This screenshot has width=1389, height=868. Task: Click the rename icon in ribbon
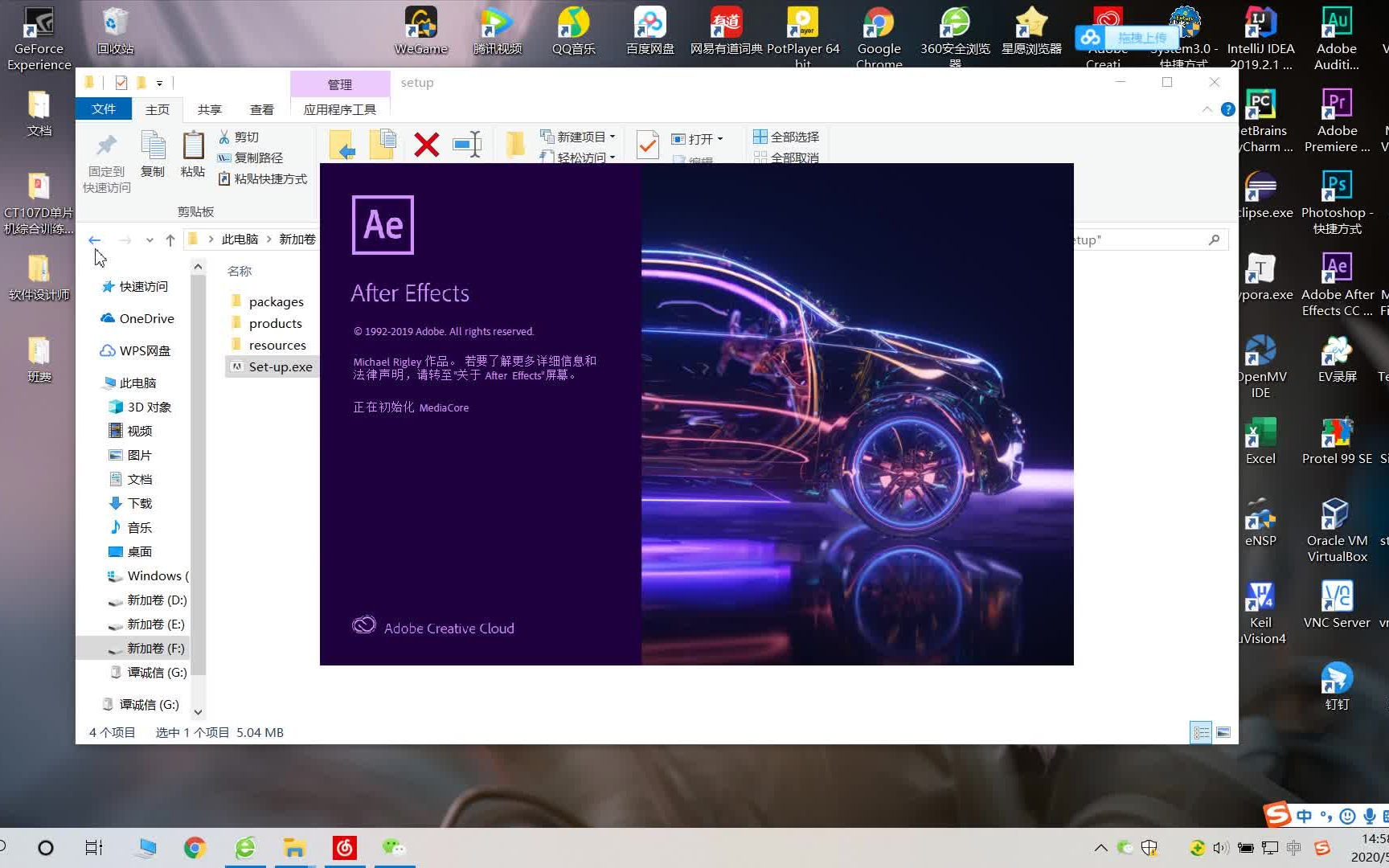(467, 145)
